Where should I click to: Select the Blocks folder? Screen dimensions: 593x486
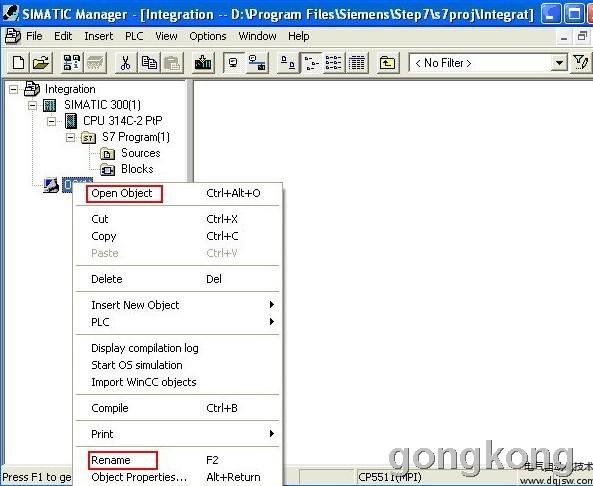[137, 169]
